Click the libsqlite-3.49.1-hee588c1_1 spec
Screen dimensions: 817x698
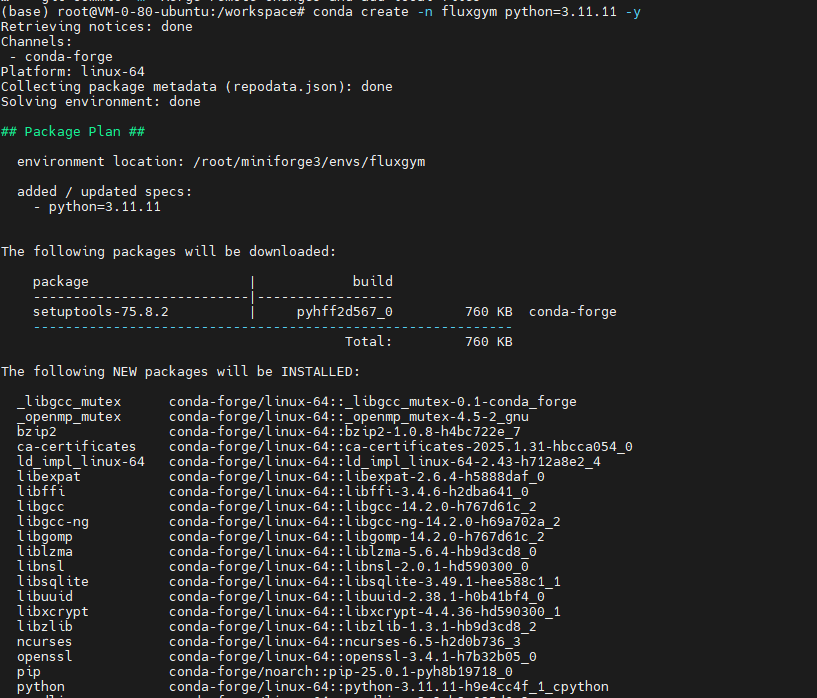pos(453,581)
